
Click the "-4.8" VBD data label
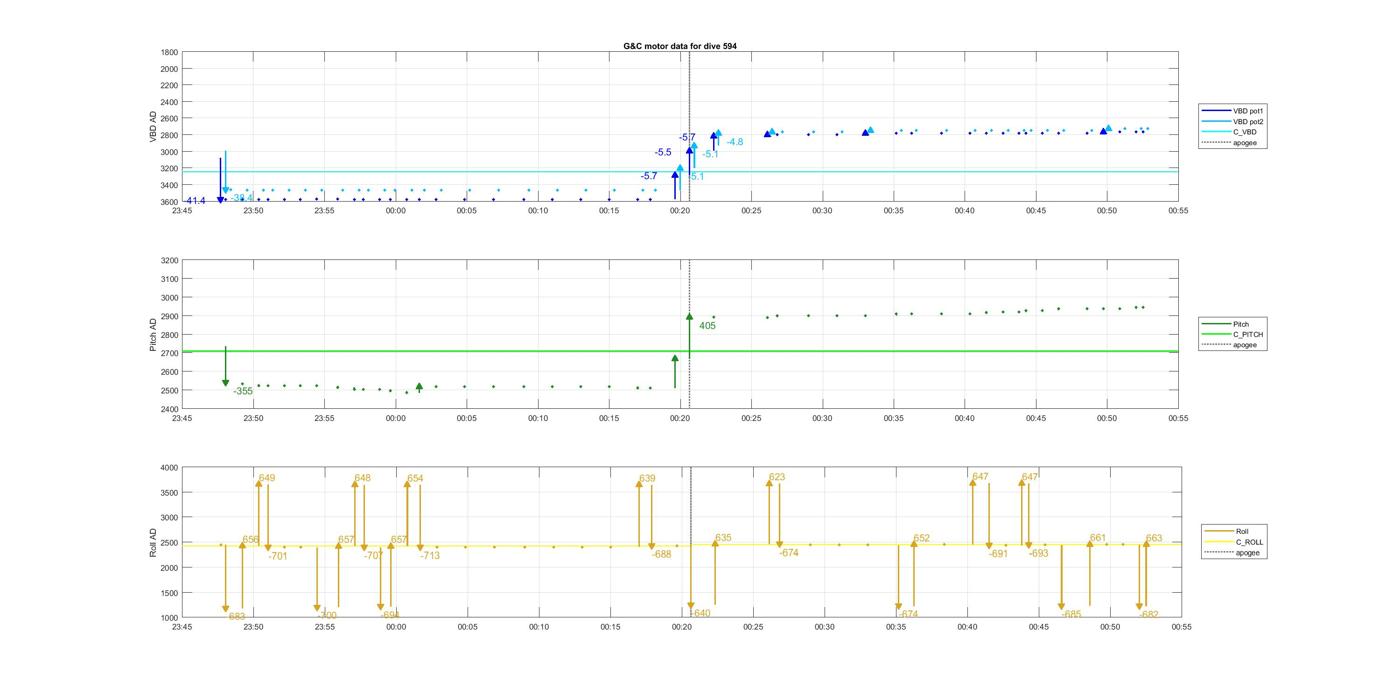tap(734, 142)
